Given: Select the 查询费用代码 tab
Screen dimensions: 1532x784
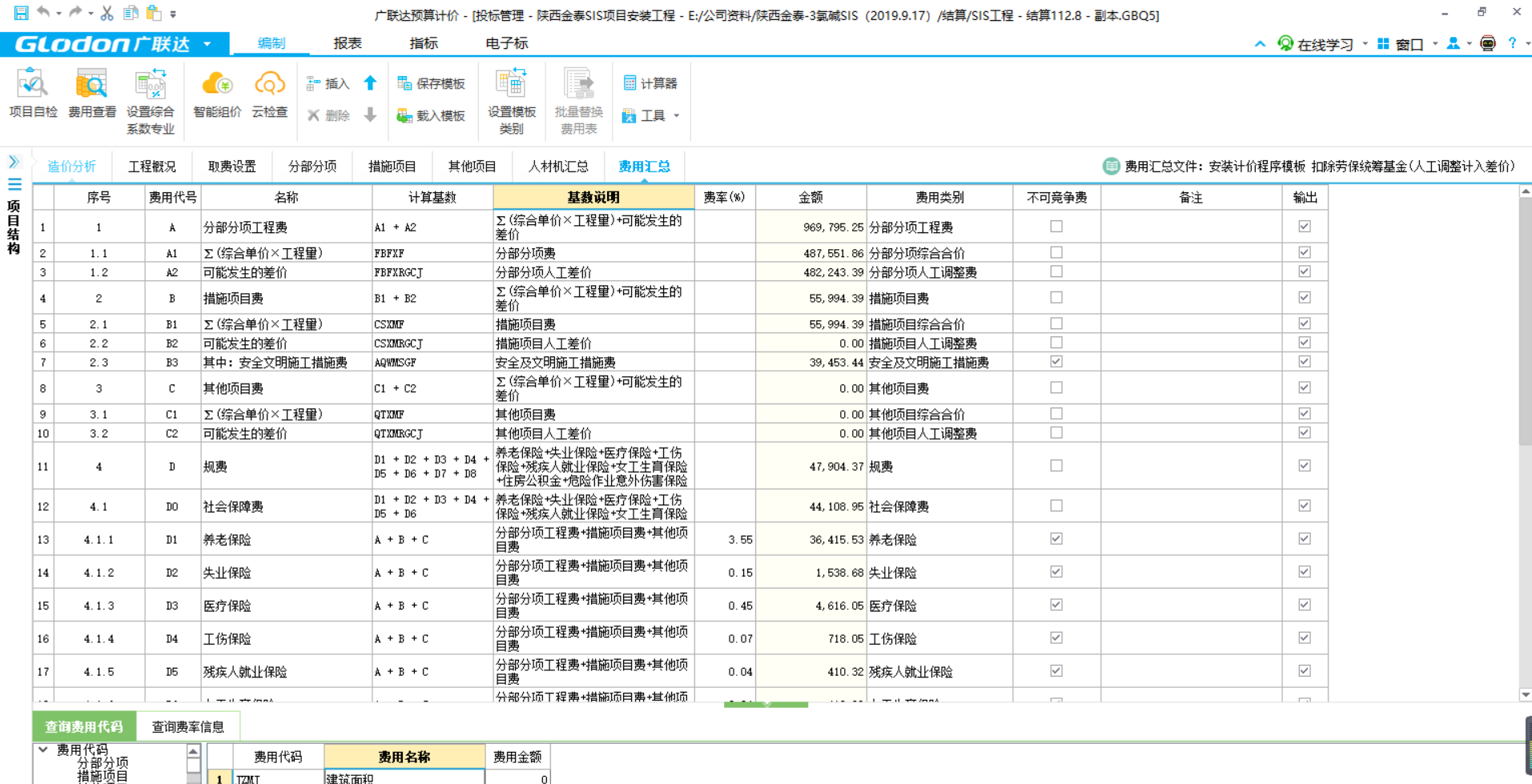Looking at the screenshot, I should coord(84,726).
